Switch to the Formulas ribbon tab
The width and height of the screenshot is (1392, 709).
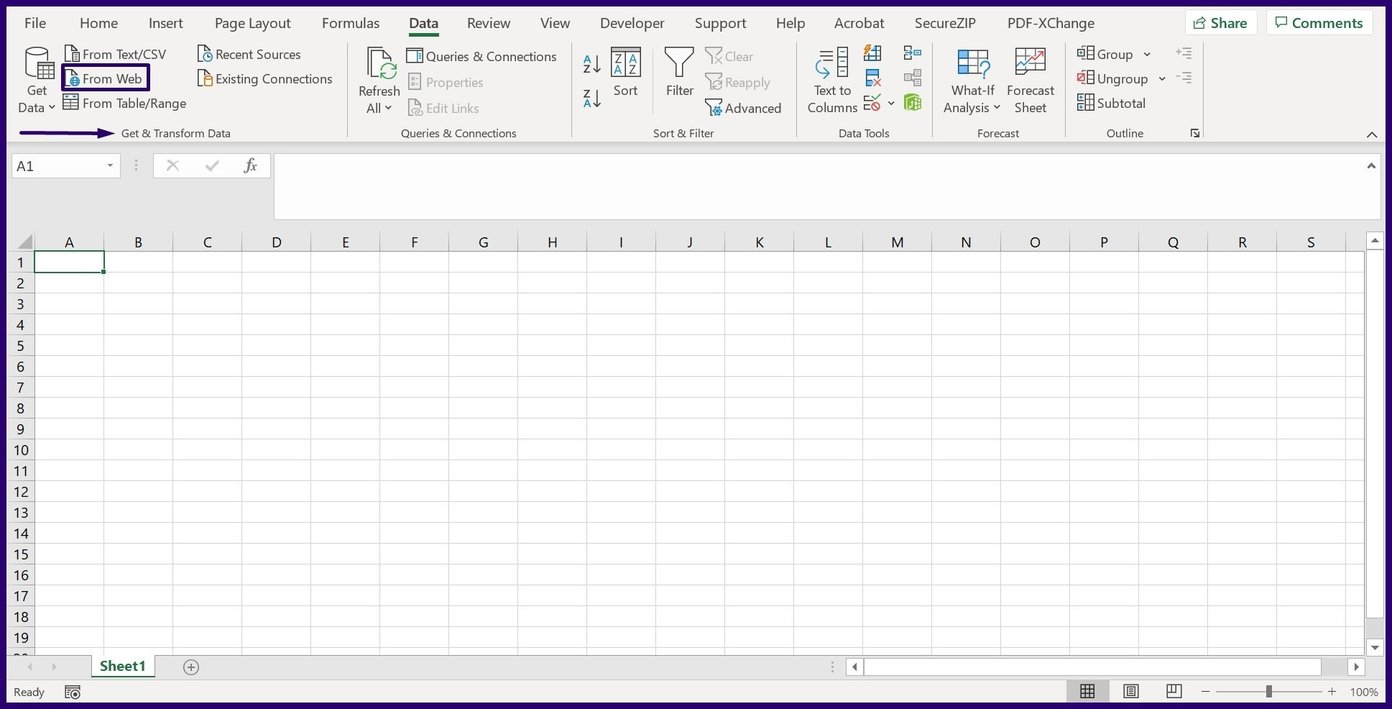[350, 22]
